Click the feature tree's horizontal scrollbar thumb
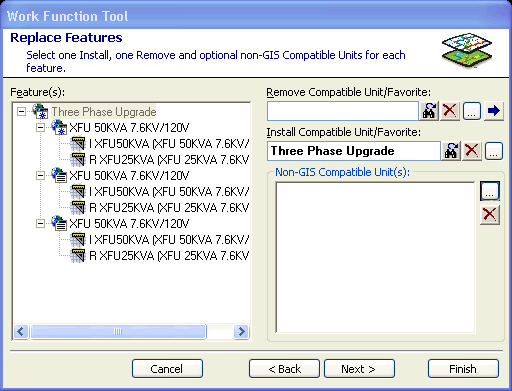This screenshot has width=512, height=391. tap(118, 332)
